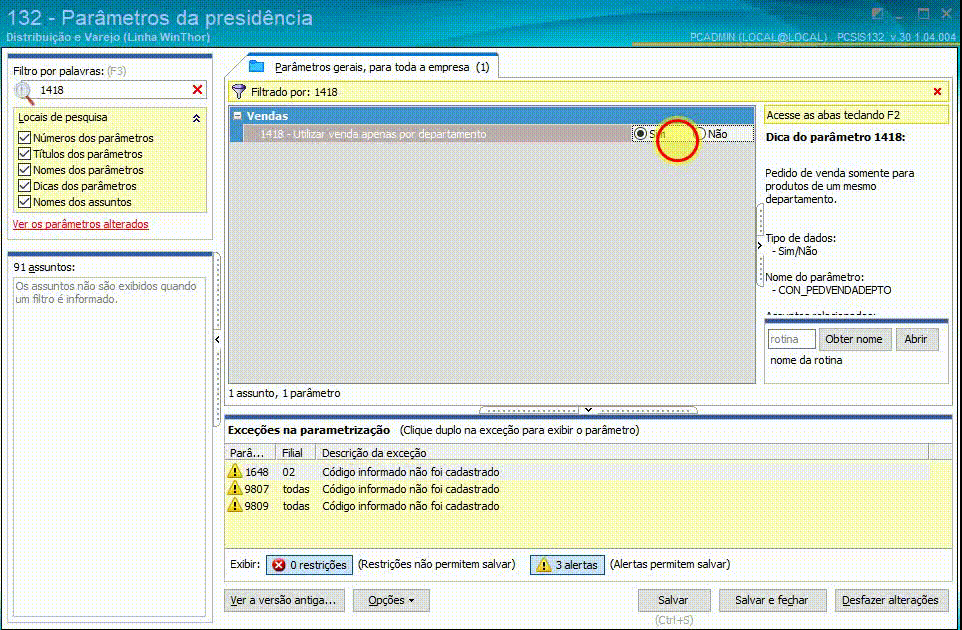This screenshot has height=630, width=962.
Task: Select 'Sim' for parameter 1418
Action: tap(640, 134)
